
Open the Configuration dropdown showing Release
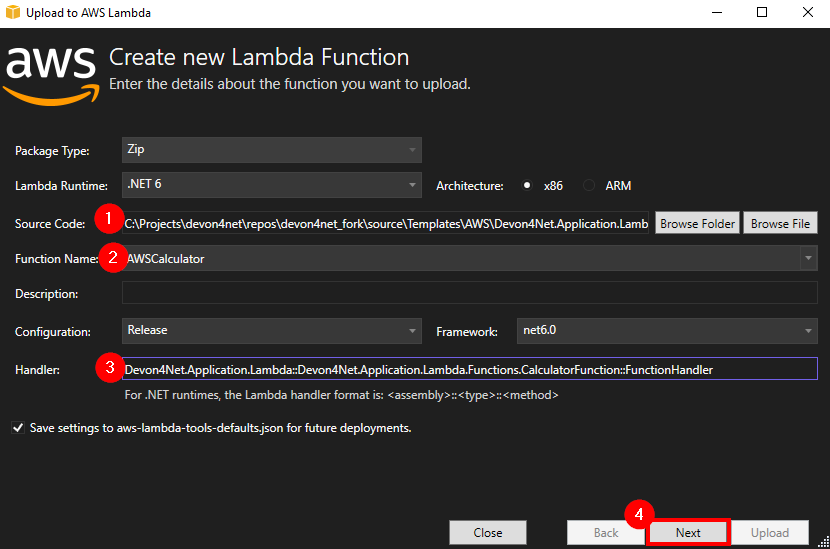[x=272, y=331]
